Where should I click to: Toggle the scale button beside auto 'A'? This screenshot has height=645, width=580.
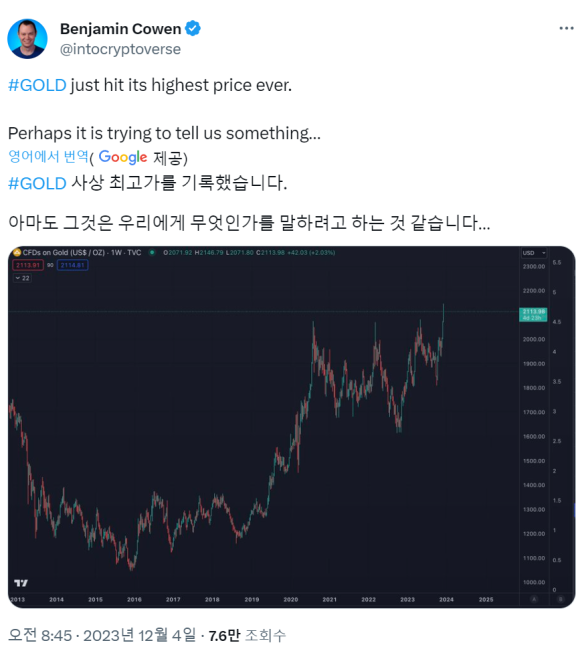click(561, 599)
